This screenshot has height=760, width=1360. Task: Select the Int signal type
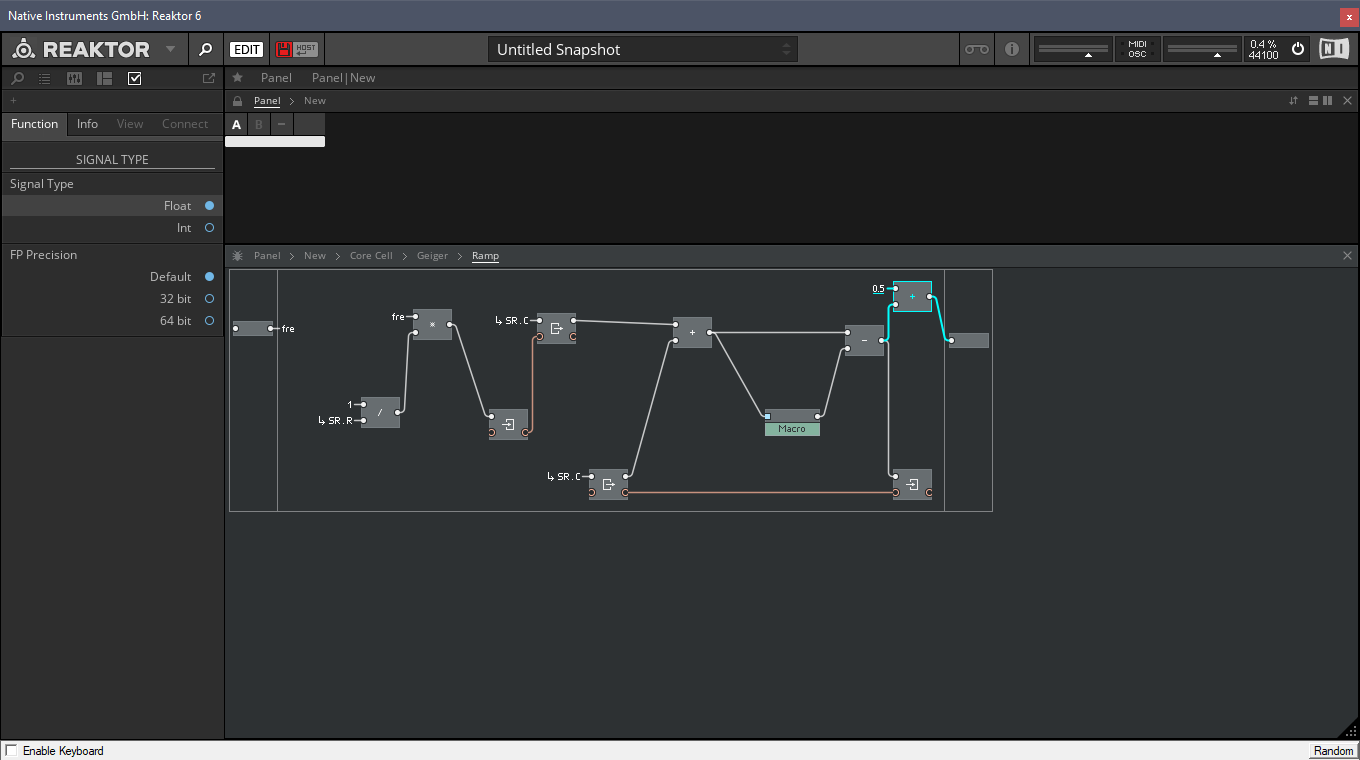point(209,228)
